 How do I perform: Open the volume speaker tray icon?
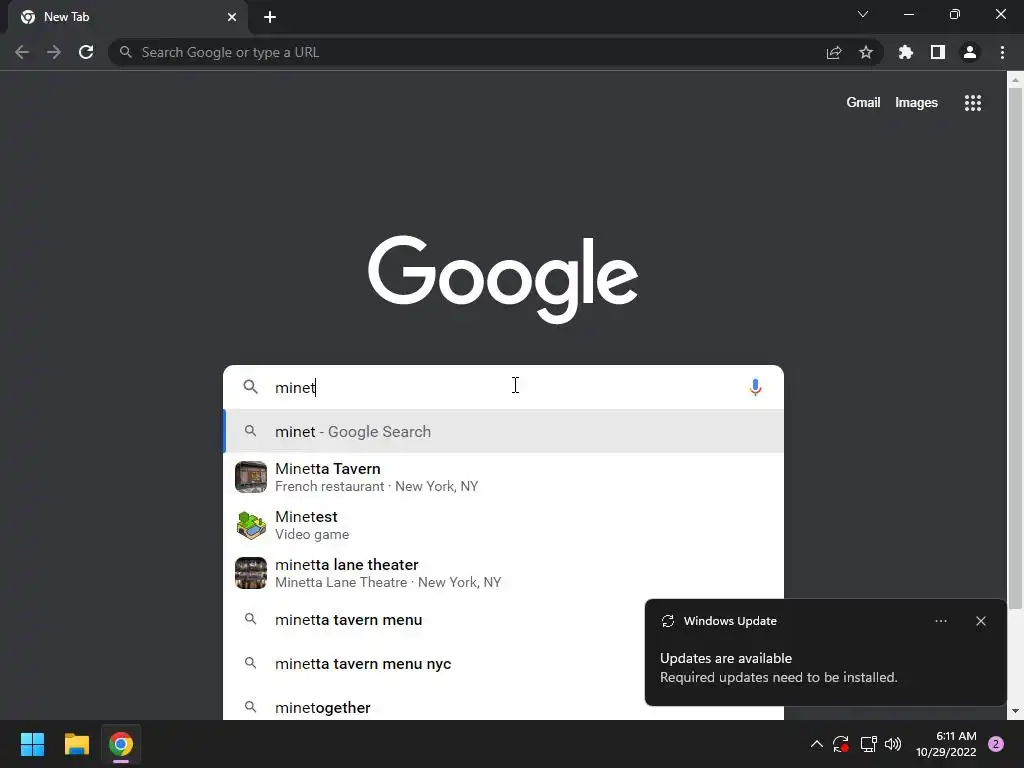tap(893, 744)
